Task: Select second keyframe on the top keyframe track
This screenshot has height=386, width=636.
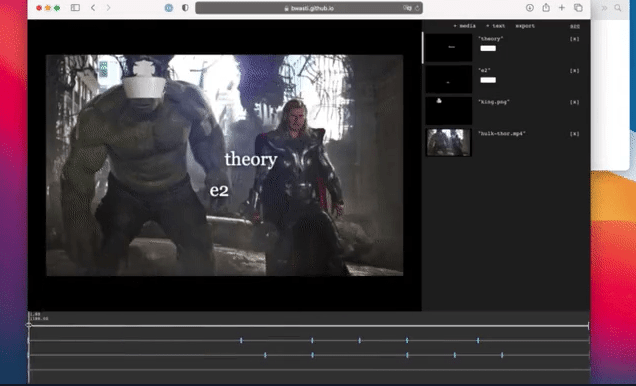Action: pos(312,341)
